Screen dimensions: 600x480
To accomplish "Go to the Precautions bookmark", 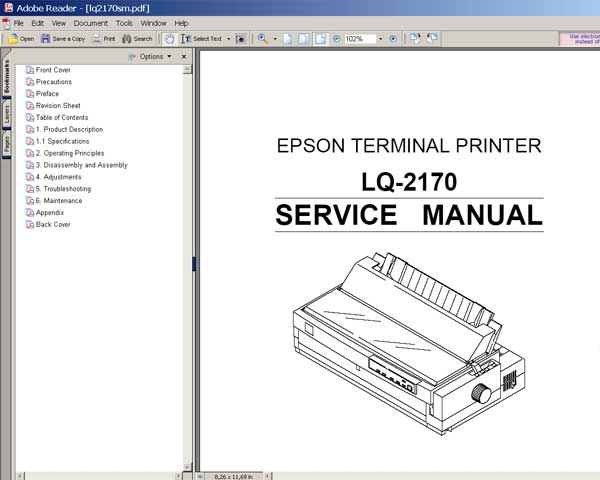I will click(54, 82).
